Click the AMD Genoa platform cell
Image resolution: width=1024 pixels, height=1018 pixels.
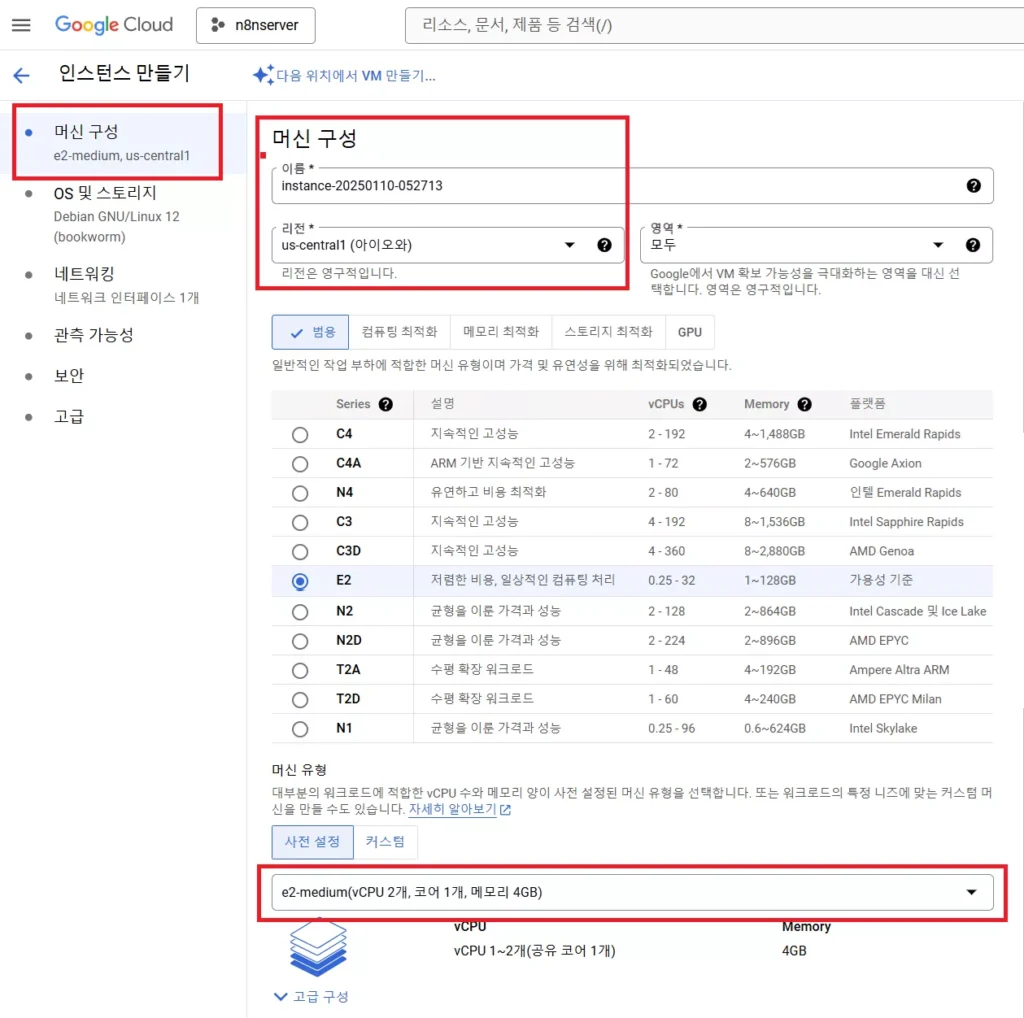tap(881, 551)
